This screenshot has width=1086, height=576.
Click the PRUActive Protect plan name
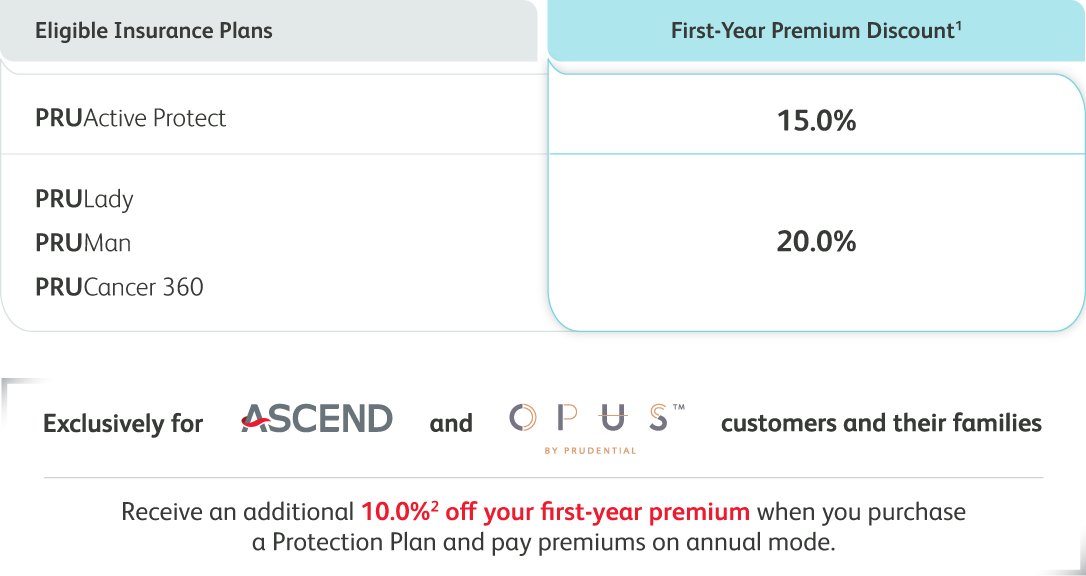(x=130, y=118)
